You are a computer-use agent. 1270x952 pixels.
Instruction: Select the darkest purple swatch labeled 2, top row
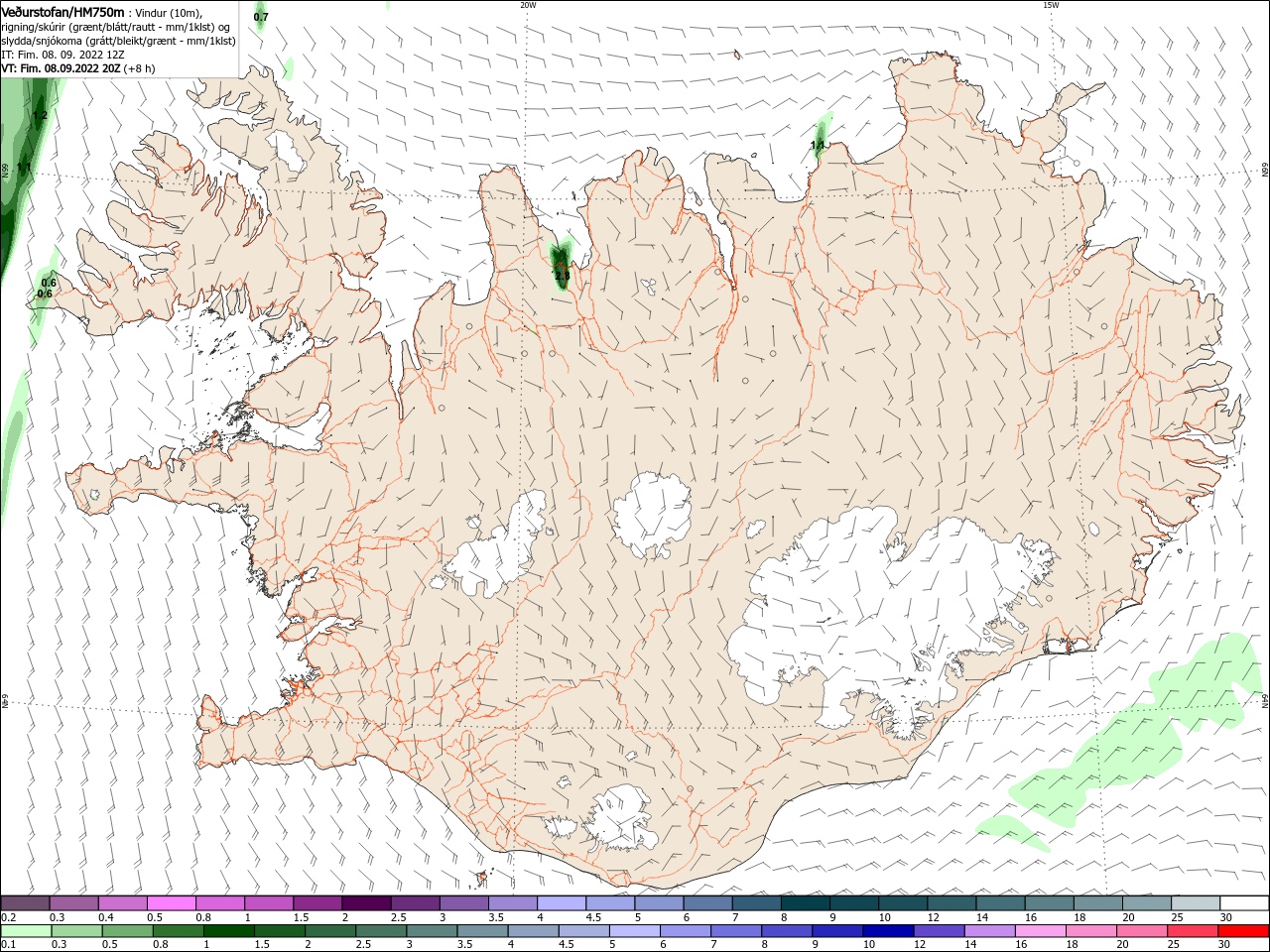coord(365,903)
